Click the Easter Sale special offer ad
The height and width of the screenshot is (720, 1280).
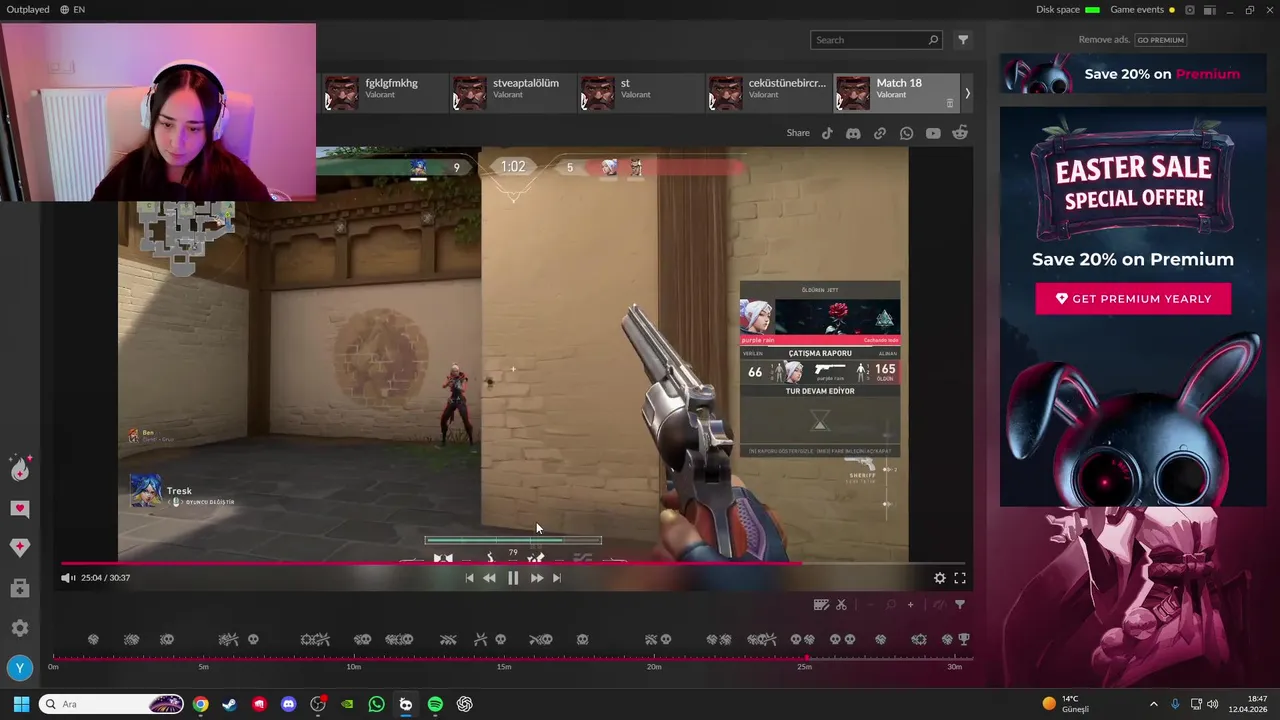(1133, 307)
